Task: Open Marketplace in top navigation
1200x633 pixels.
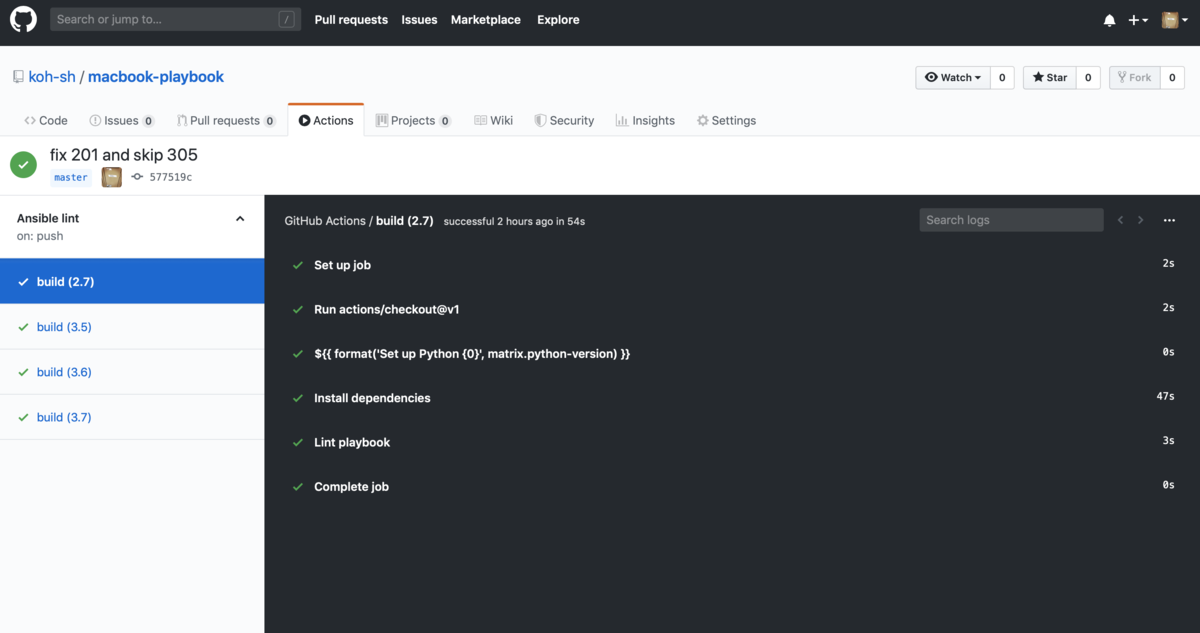Action: click(x=485, y=20)
